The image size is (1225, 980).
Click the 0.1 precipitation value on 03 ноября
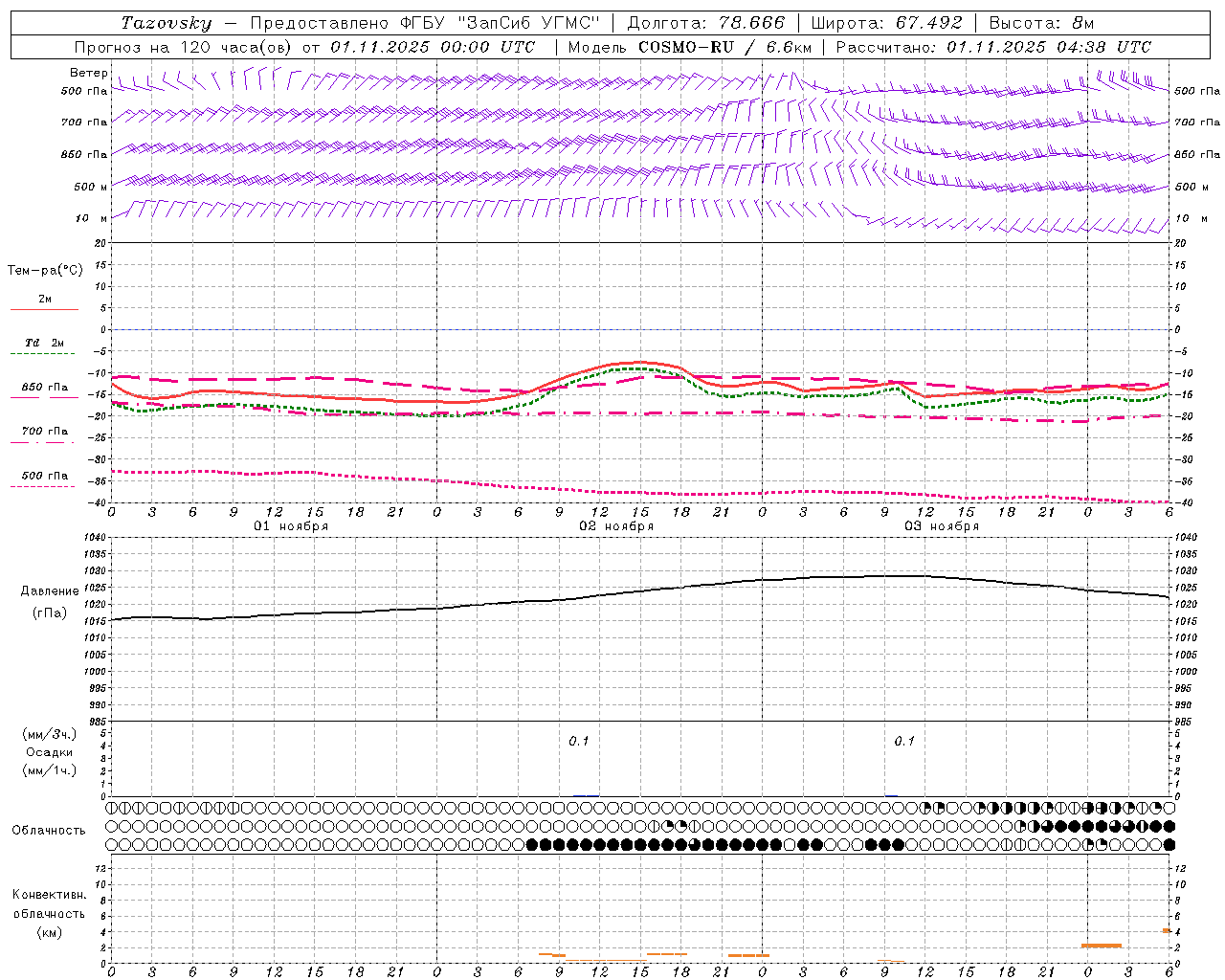(904, 741)
